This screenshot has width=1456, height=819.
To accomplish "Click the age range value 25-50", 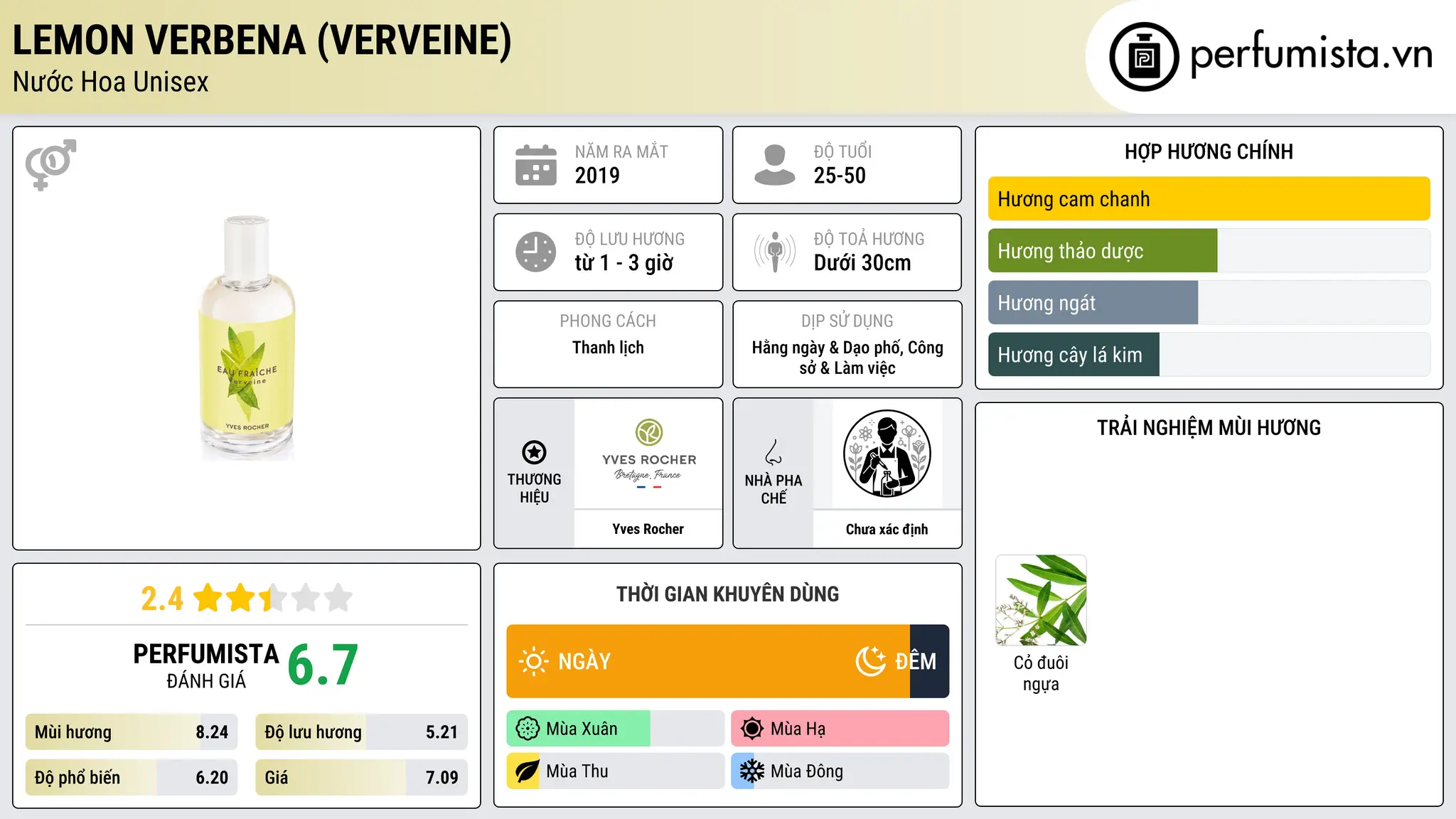I will [x=840, y=176].
